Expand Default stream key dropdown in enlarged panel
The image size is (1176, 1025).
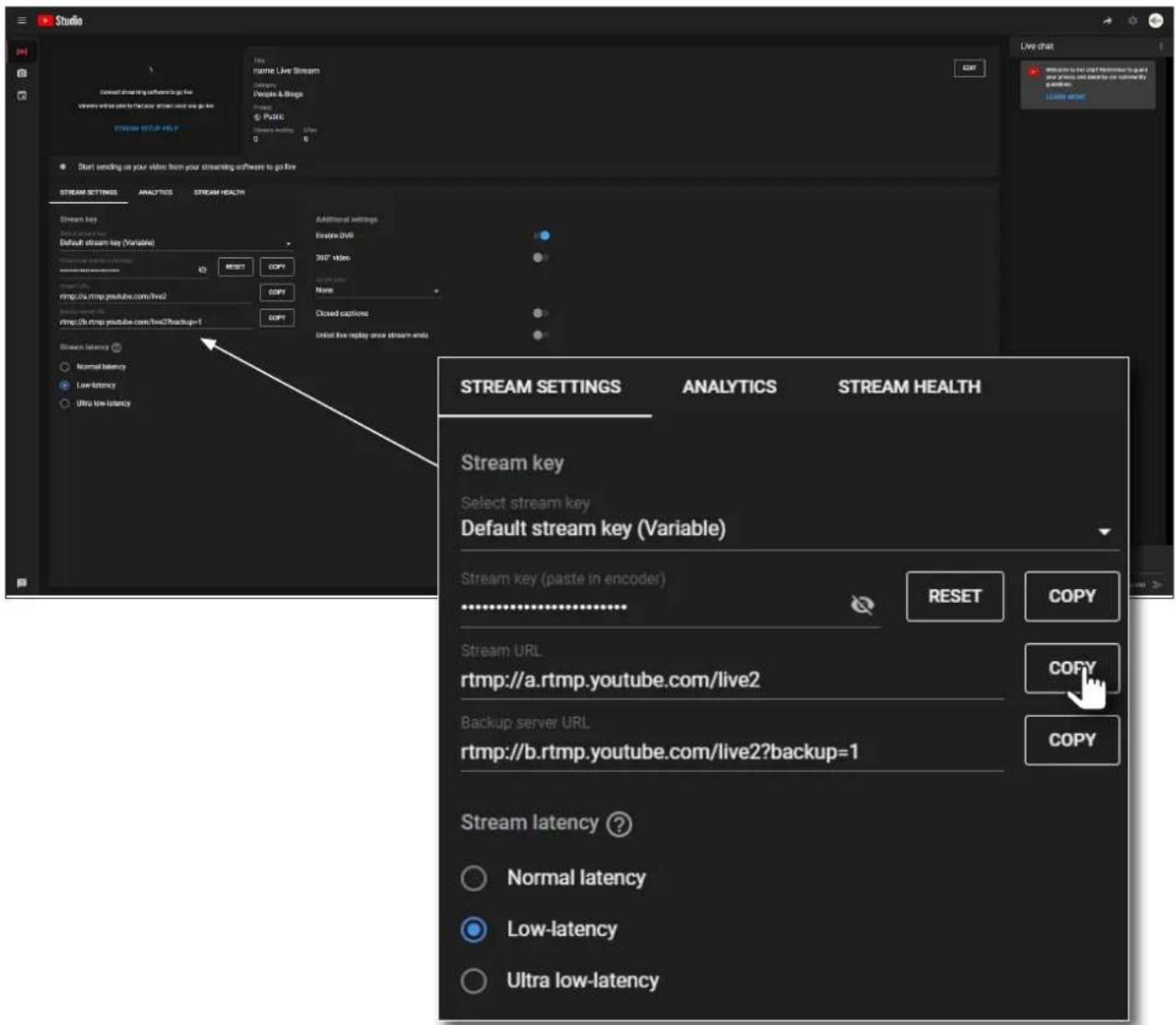[x=790, y=529]
